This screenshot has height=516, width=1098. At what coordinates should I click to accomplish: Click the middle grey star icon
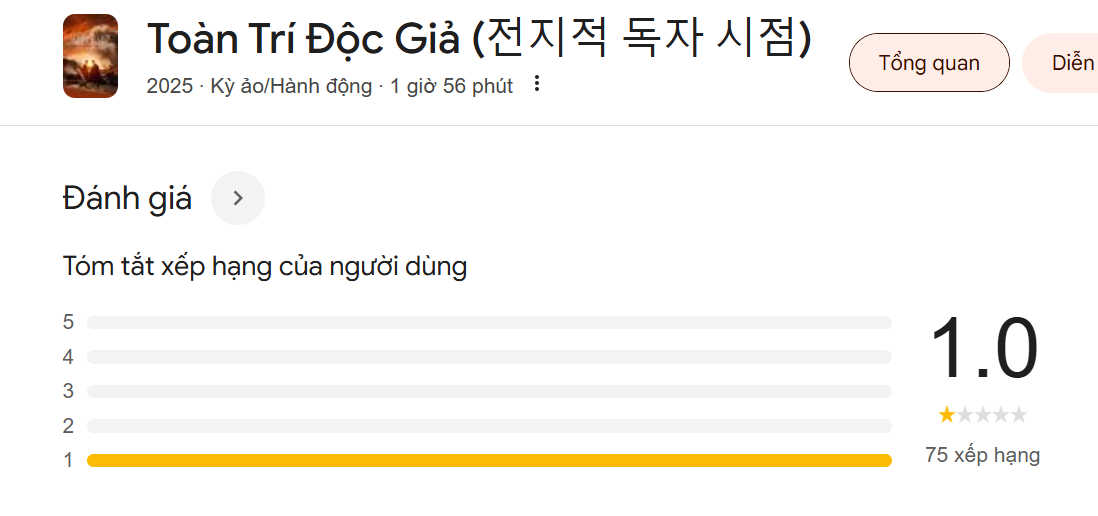(982, 415)
